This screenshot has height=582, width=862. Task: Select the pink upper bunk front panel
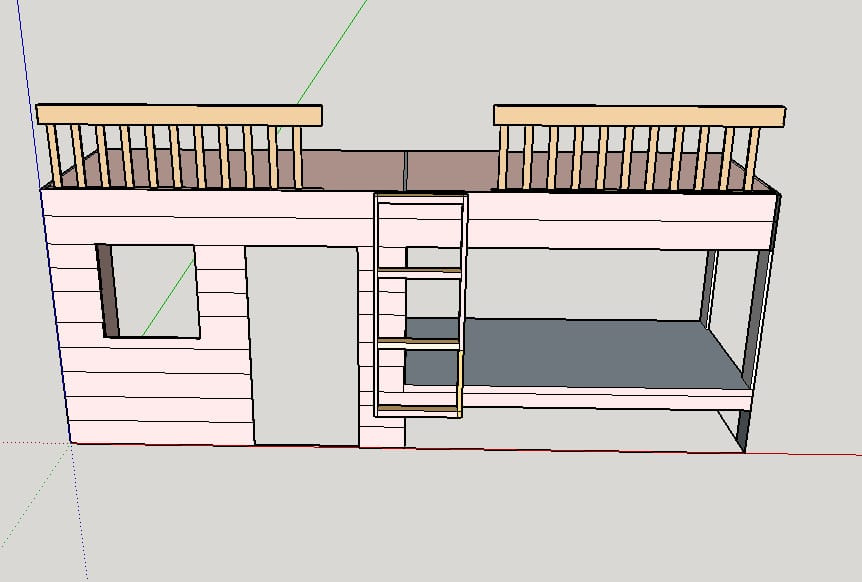click(620, 220)
